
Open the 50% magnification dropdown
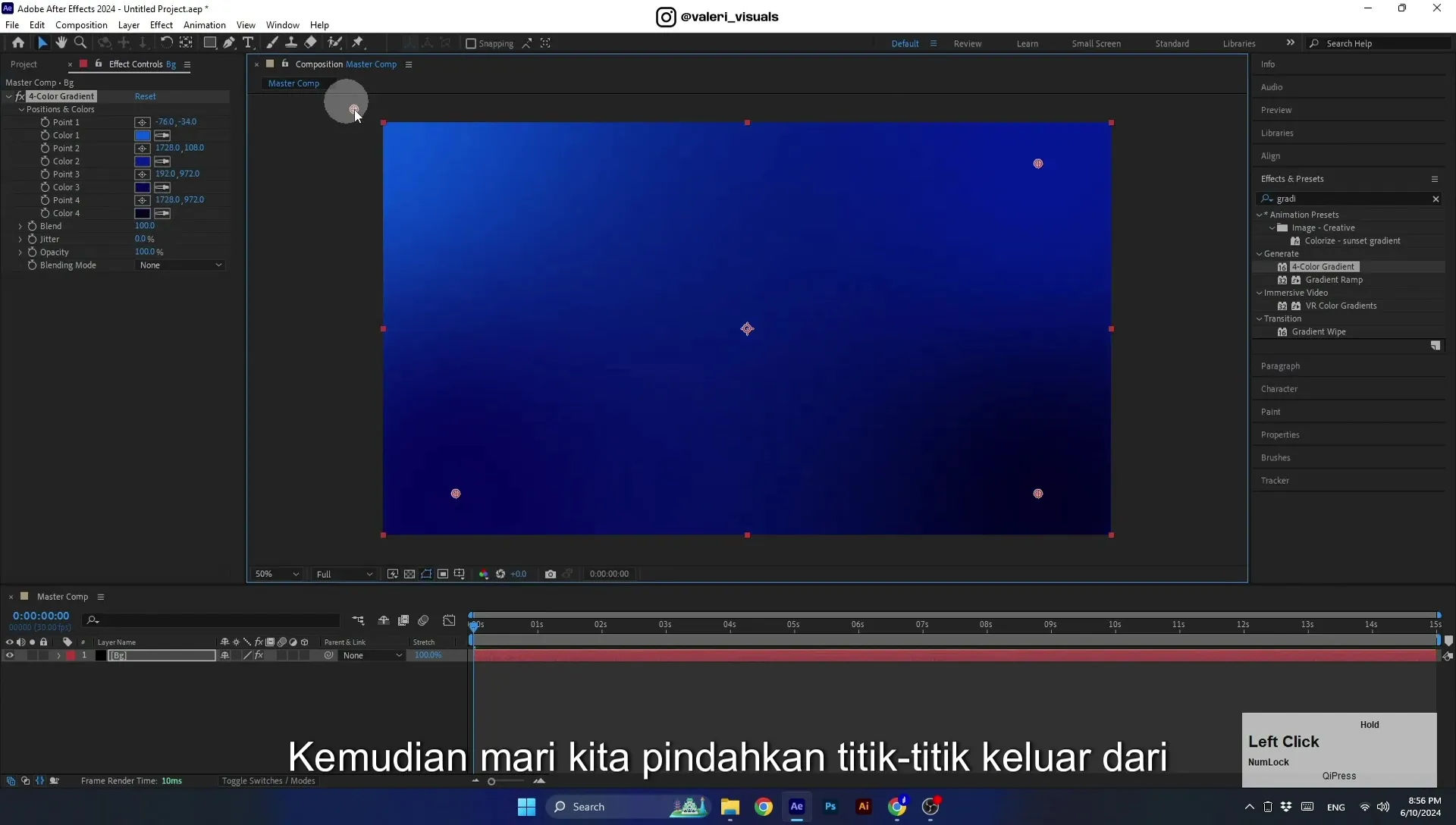coord(276,574)
